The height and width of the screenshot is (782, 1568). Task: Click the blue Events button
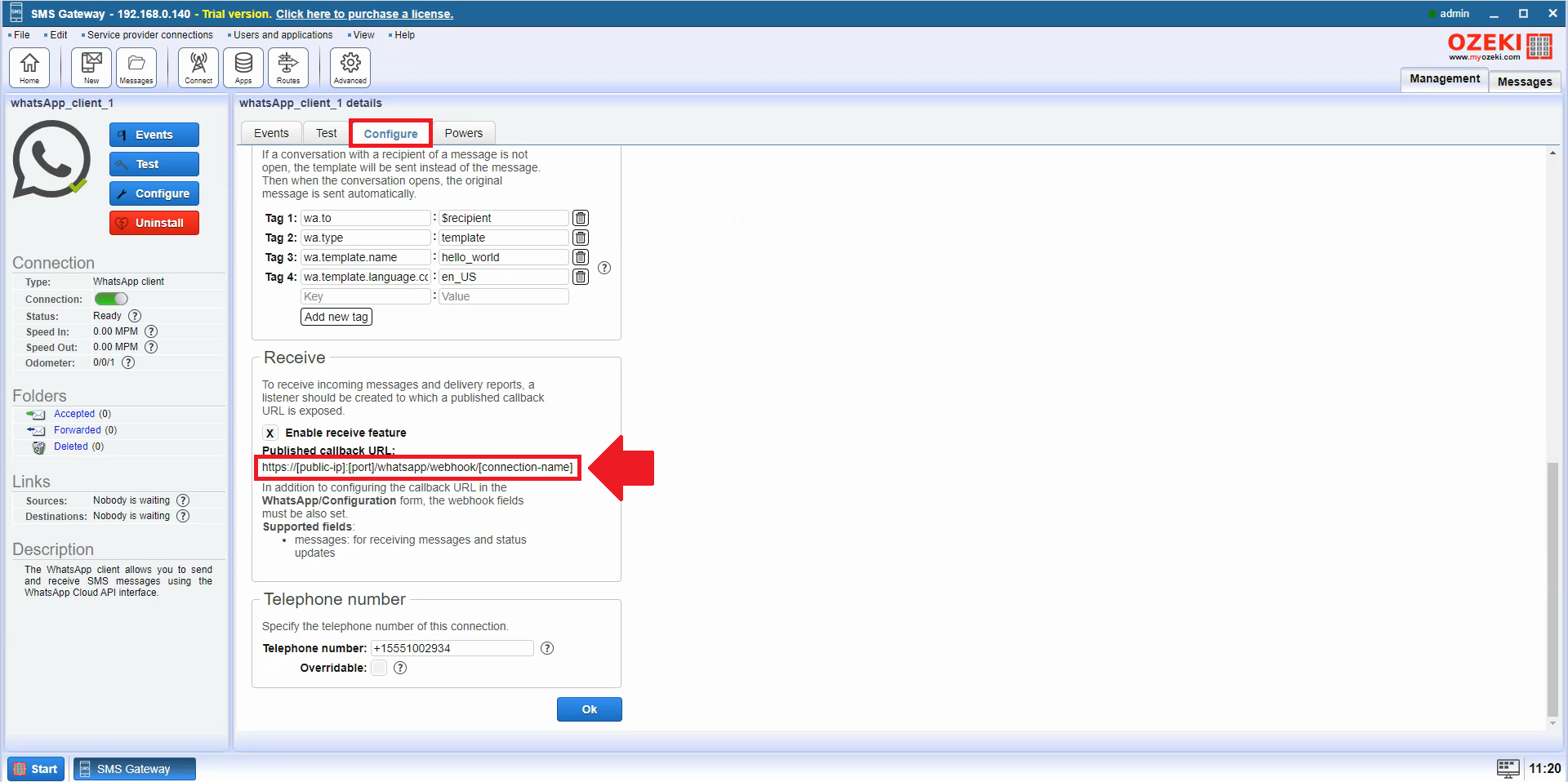(154, 135)
